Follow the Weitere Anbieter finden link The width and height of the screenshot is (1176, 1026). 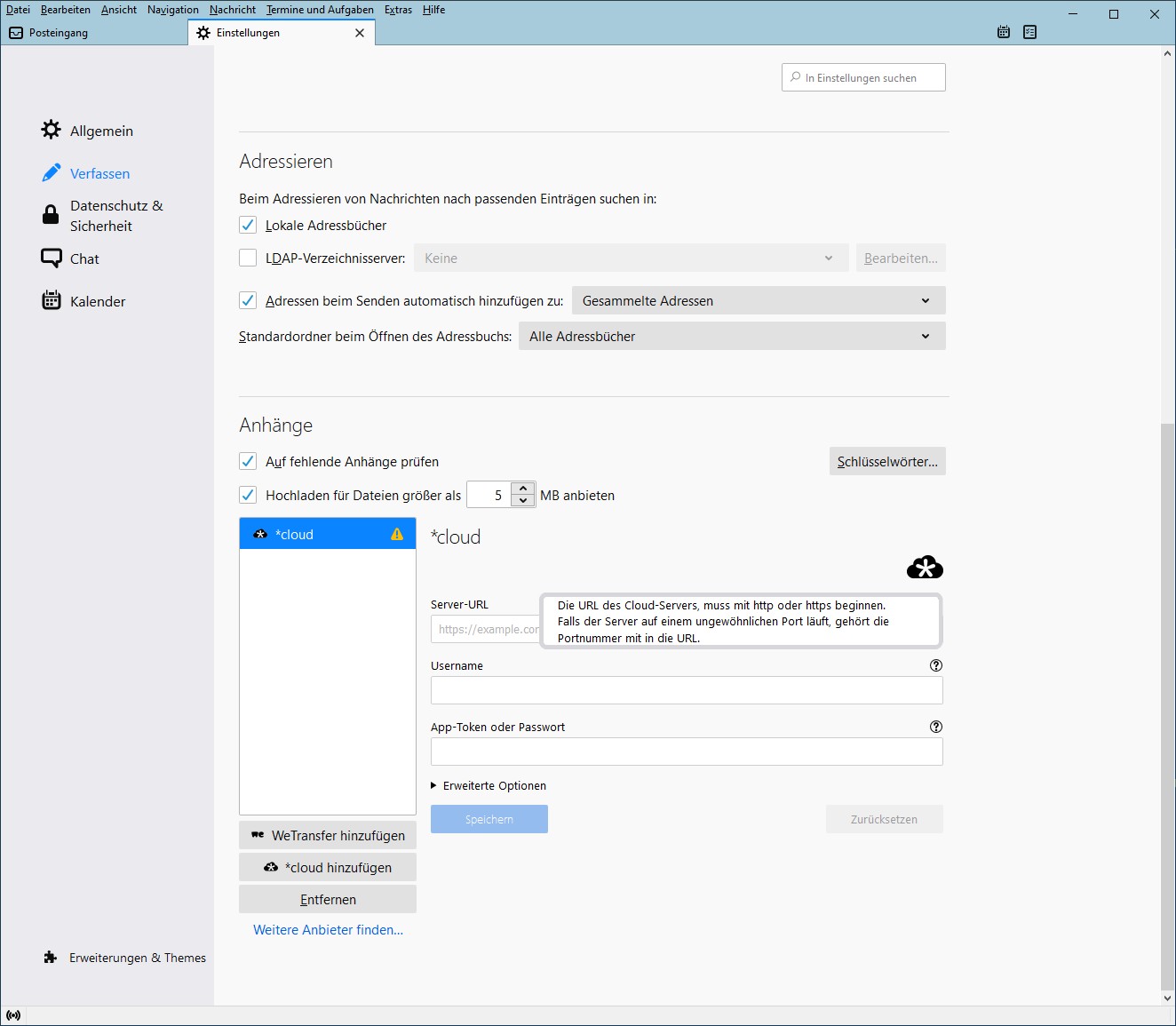coord(328,930)
